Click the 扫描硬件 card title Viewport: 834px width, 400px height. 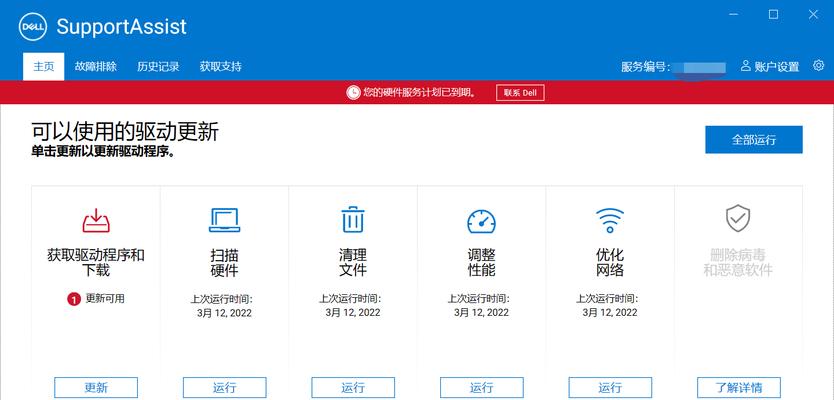(x=224, y=262)
